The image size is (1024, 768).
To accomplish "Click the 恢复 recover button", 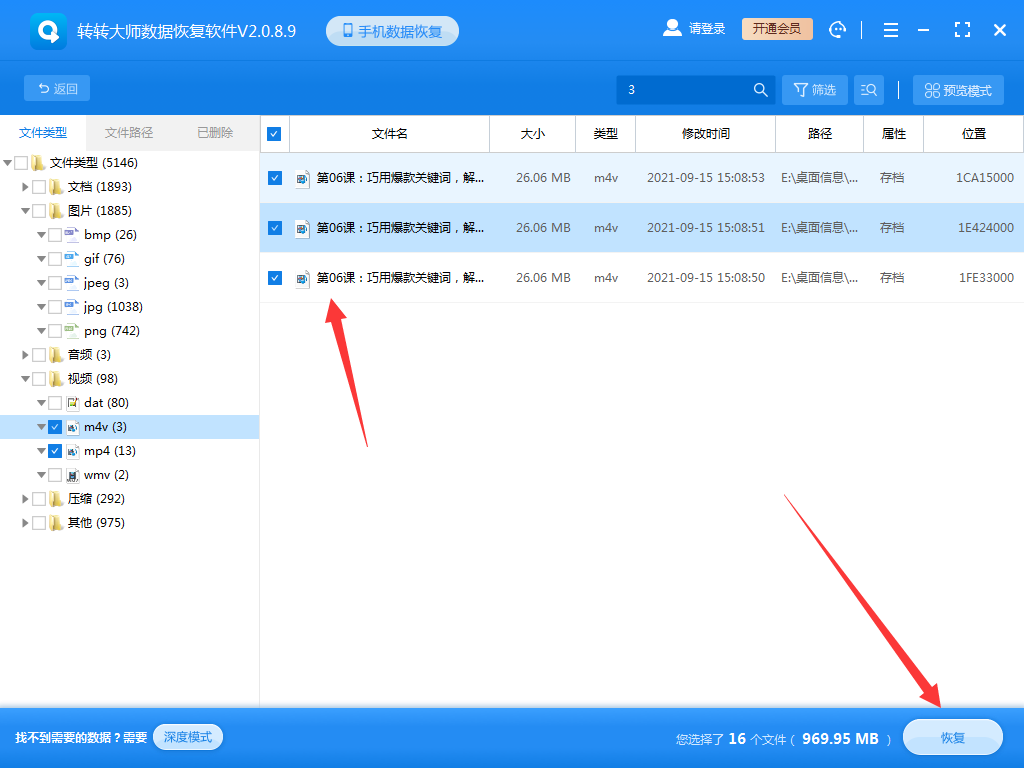I will pyautogui.click(x=951, y=737).
